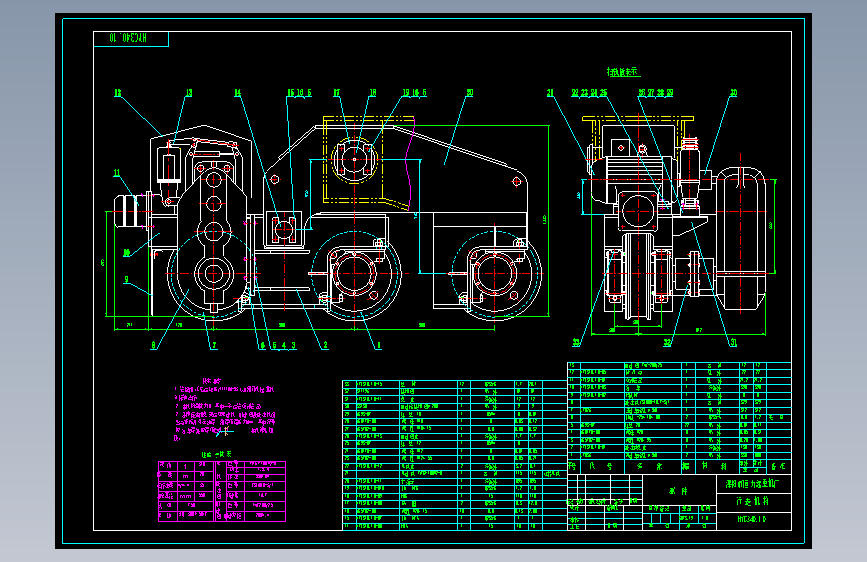Screen dimensions: 867x562
Task: Select part callout number 21
Action: click(550, 93)
